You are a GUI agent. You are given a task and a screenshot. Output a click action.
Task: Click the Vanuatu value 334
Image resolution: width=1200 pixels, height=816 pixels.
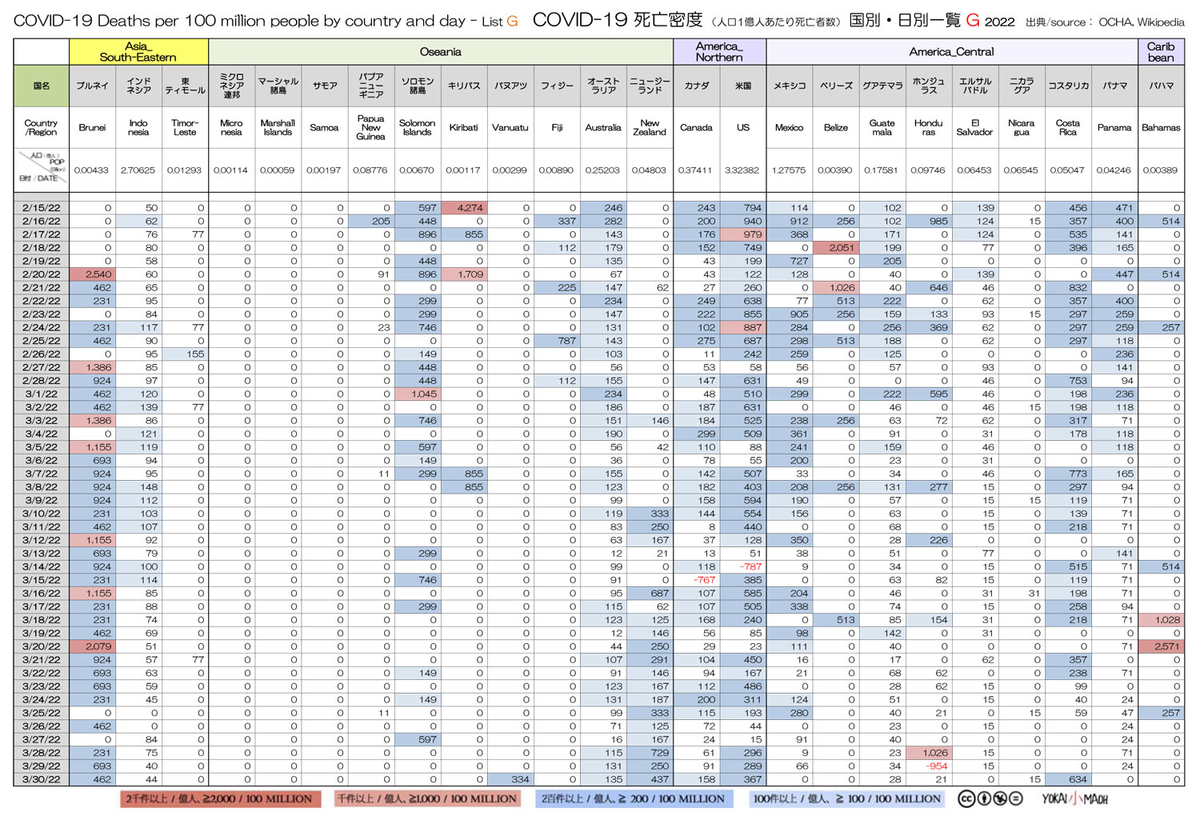point(510,777)
